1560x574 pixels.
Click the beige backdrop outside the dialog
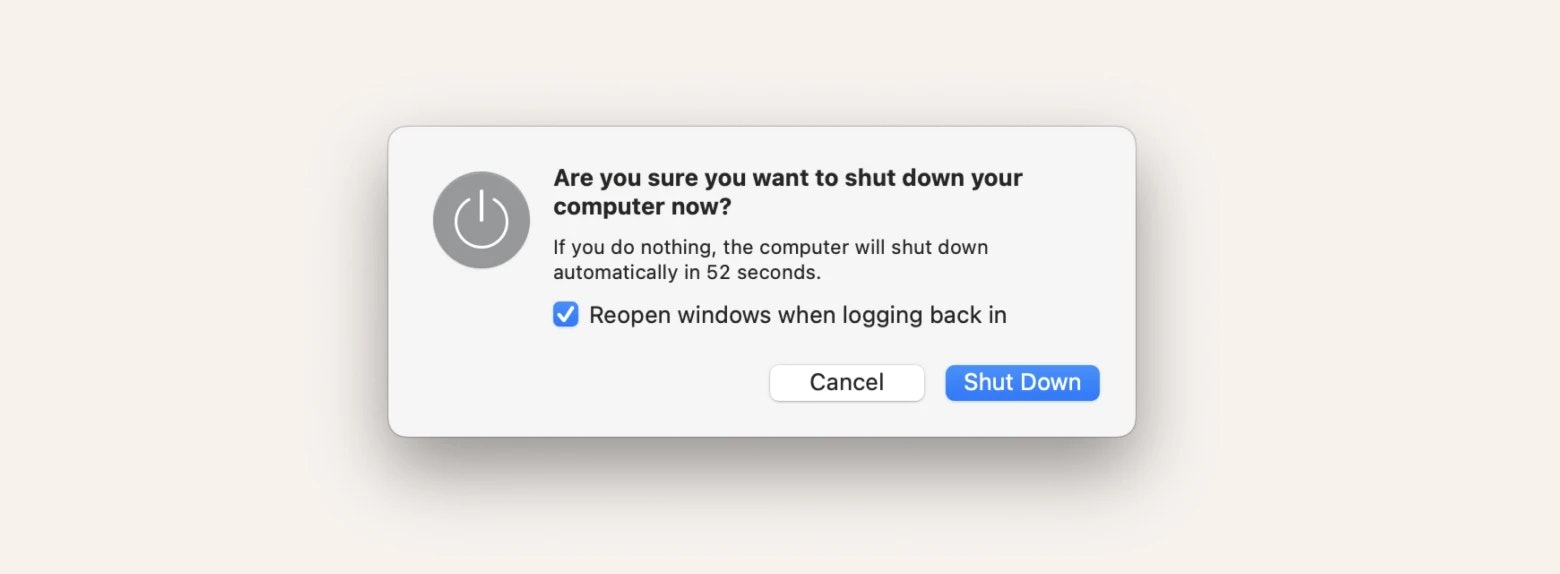pyautogui.click(x=200, y=300)
